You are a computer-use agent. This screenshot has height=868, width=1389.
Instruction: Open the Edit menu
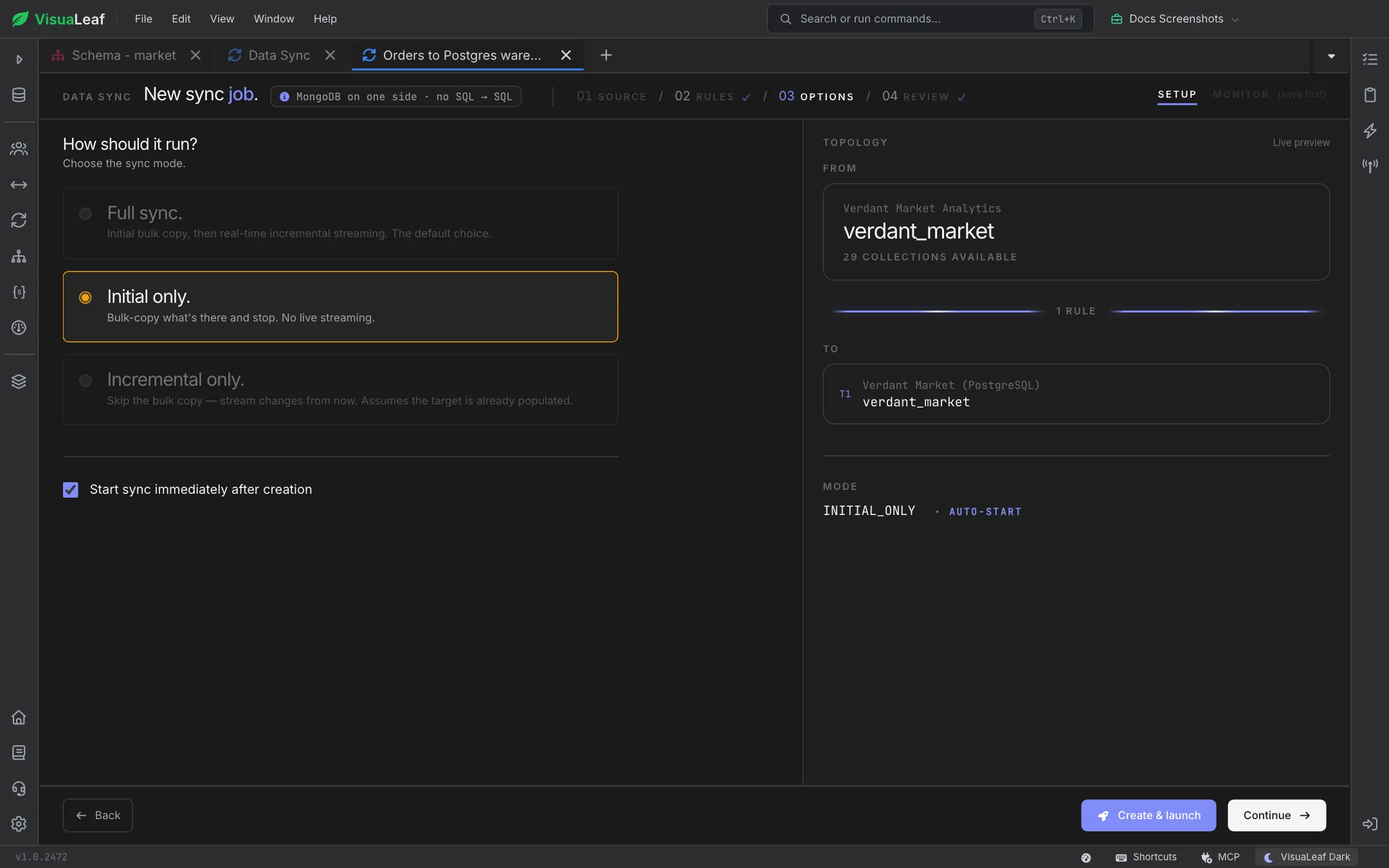click(181, 19)
